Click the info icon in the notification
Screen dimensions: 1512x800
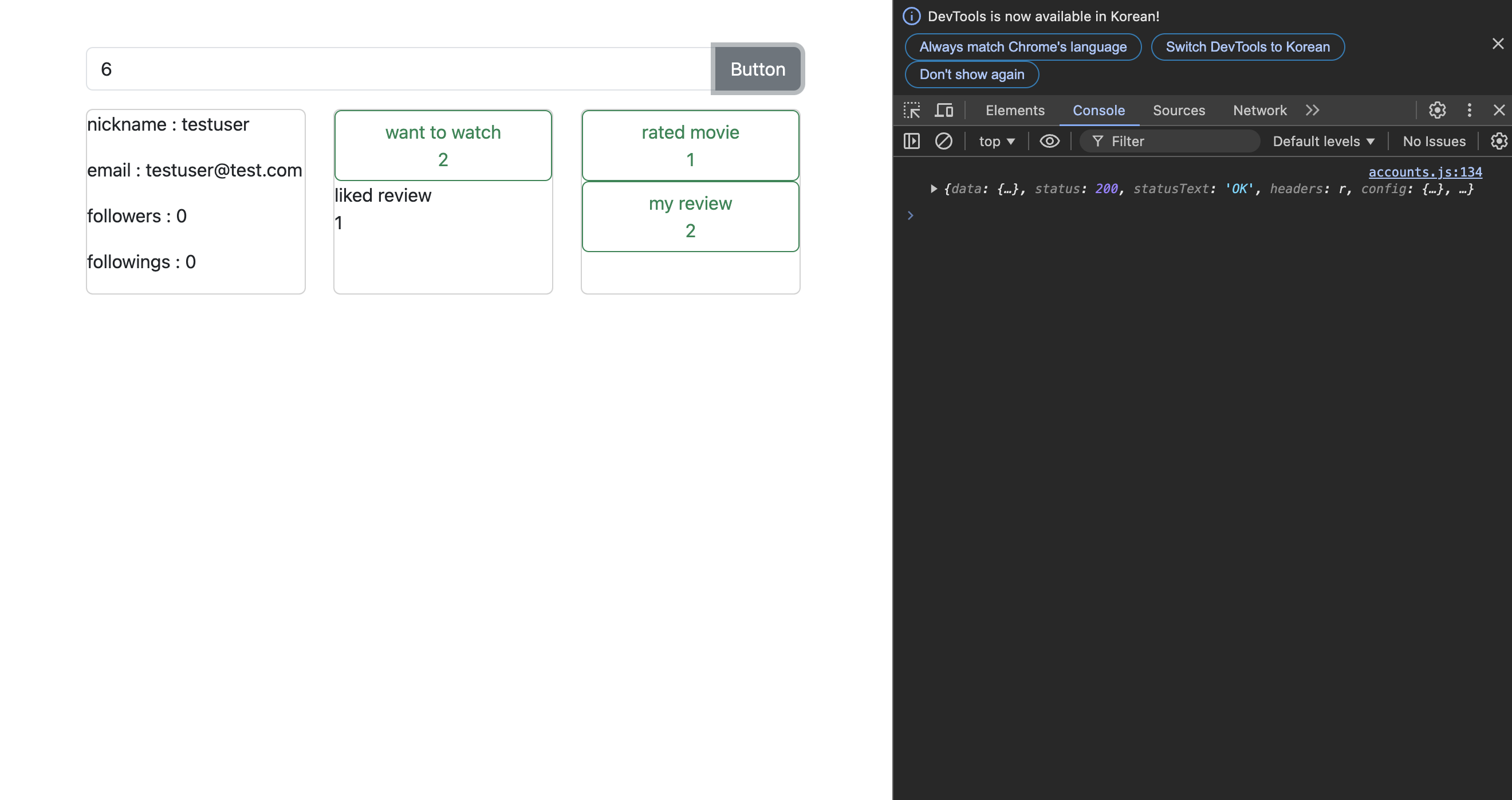point(912,17)
